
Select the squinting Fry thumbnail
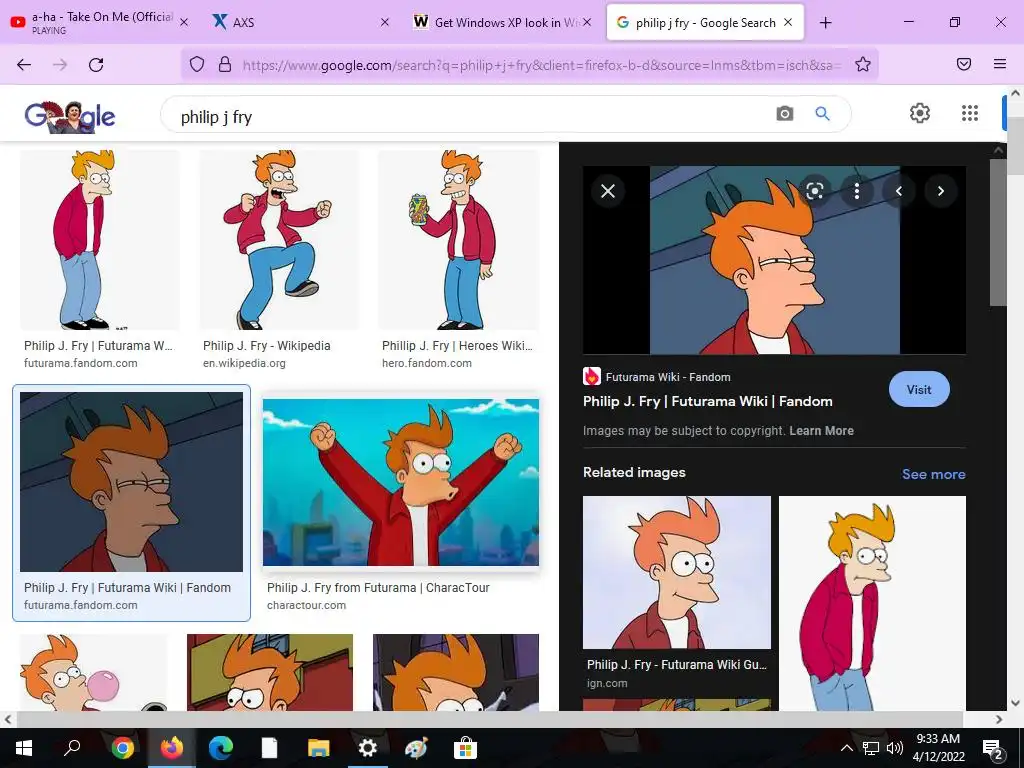coord(131,482)
